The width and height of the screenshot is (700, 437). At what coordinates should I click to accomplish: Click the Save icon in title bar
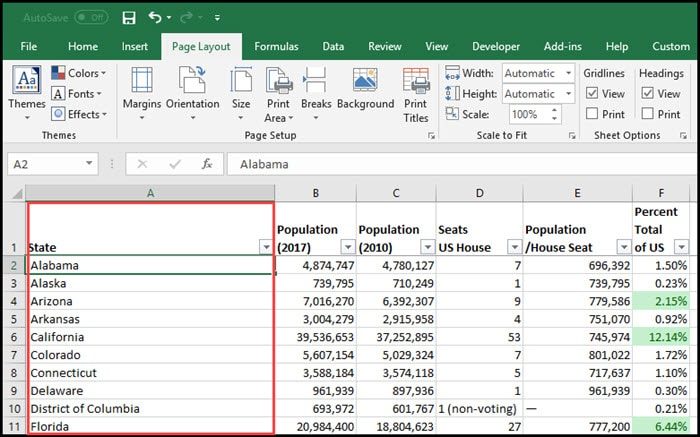click(x=128, y=17)
